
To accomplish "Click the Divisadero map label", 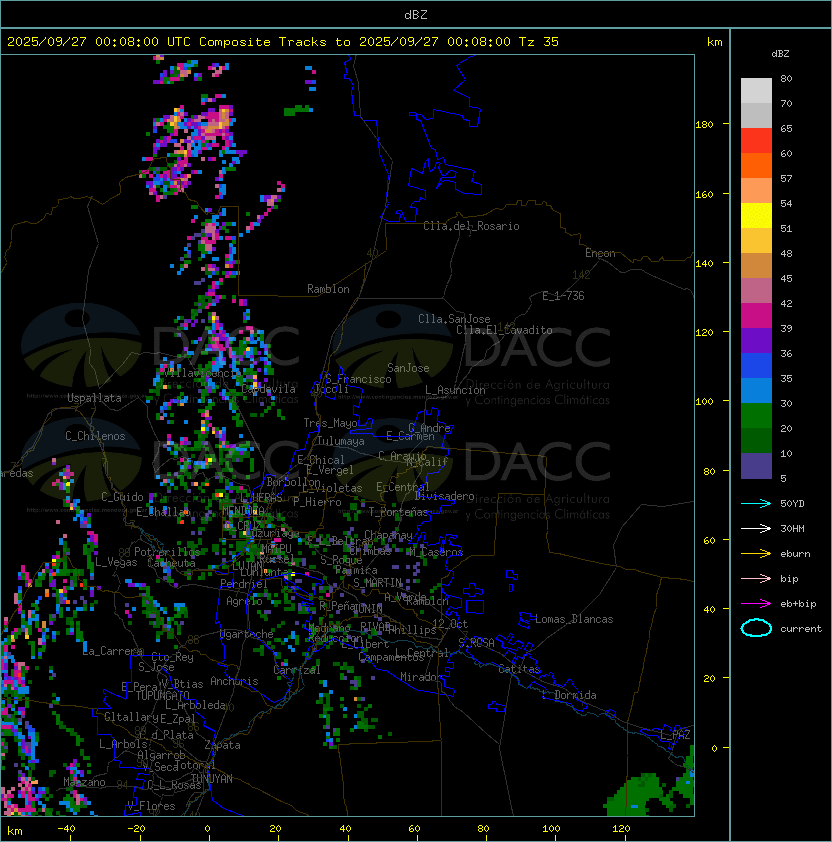I will click(x=445, y=496).
